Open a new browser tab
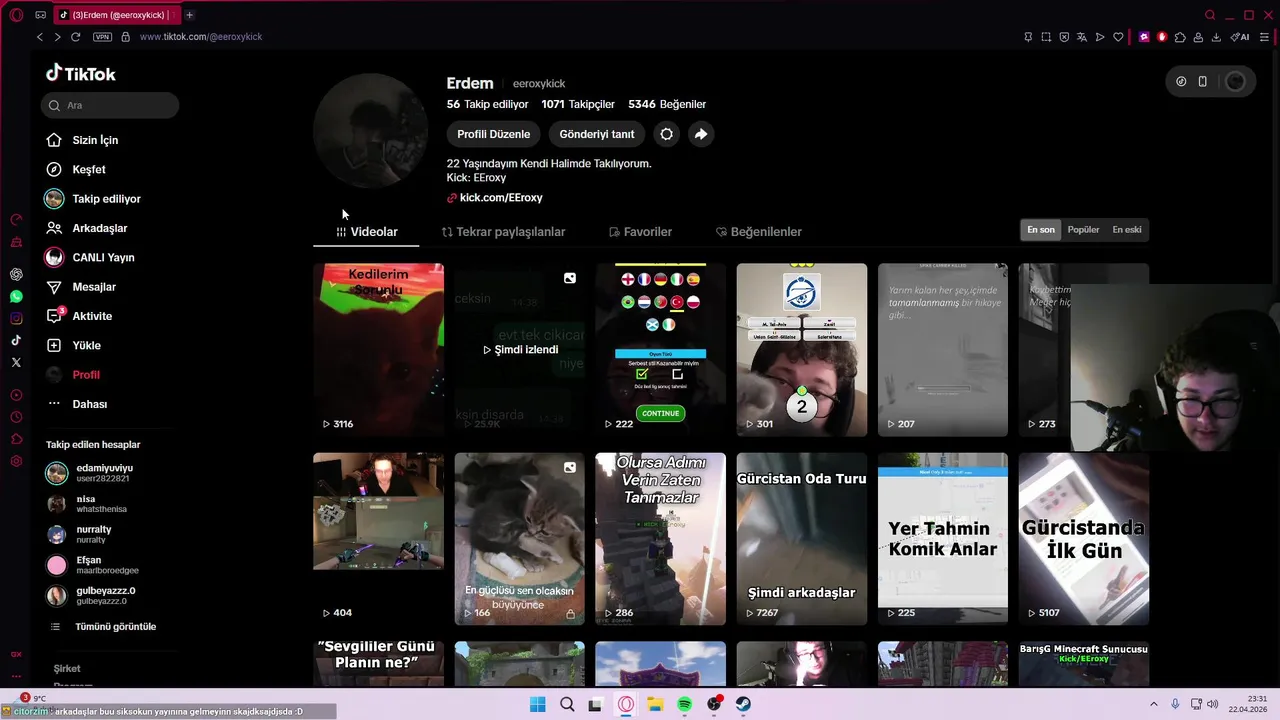This screenshot has width=1280, height=720. 189,15
